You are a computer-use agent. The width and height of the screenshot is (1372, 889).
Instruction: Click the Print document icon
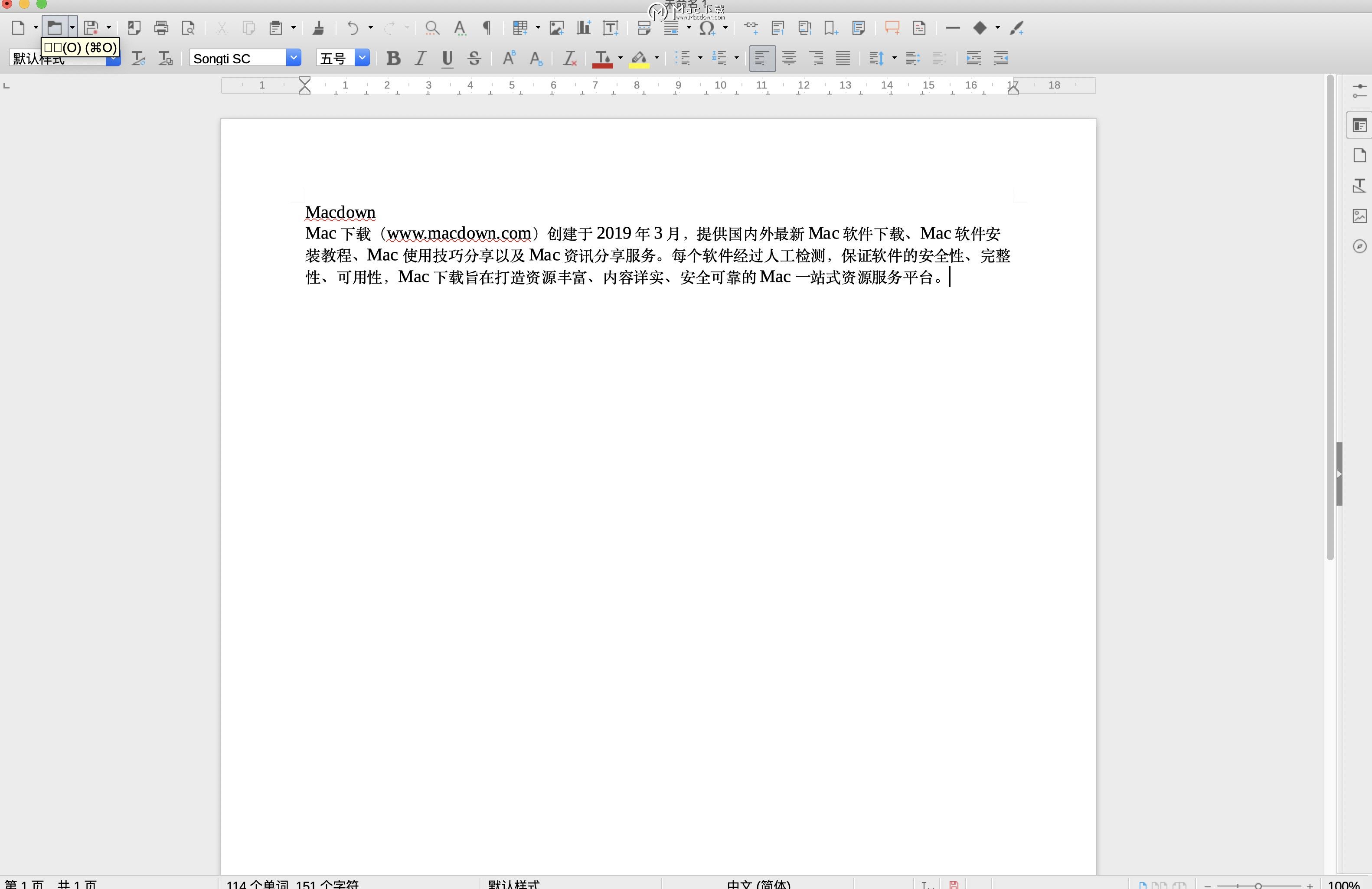click(161, 28)
